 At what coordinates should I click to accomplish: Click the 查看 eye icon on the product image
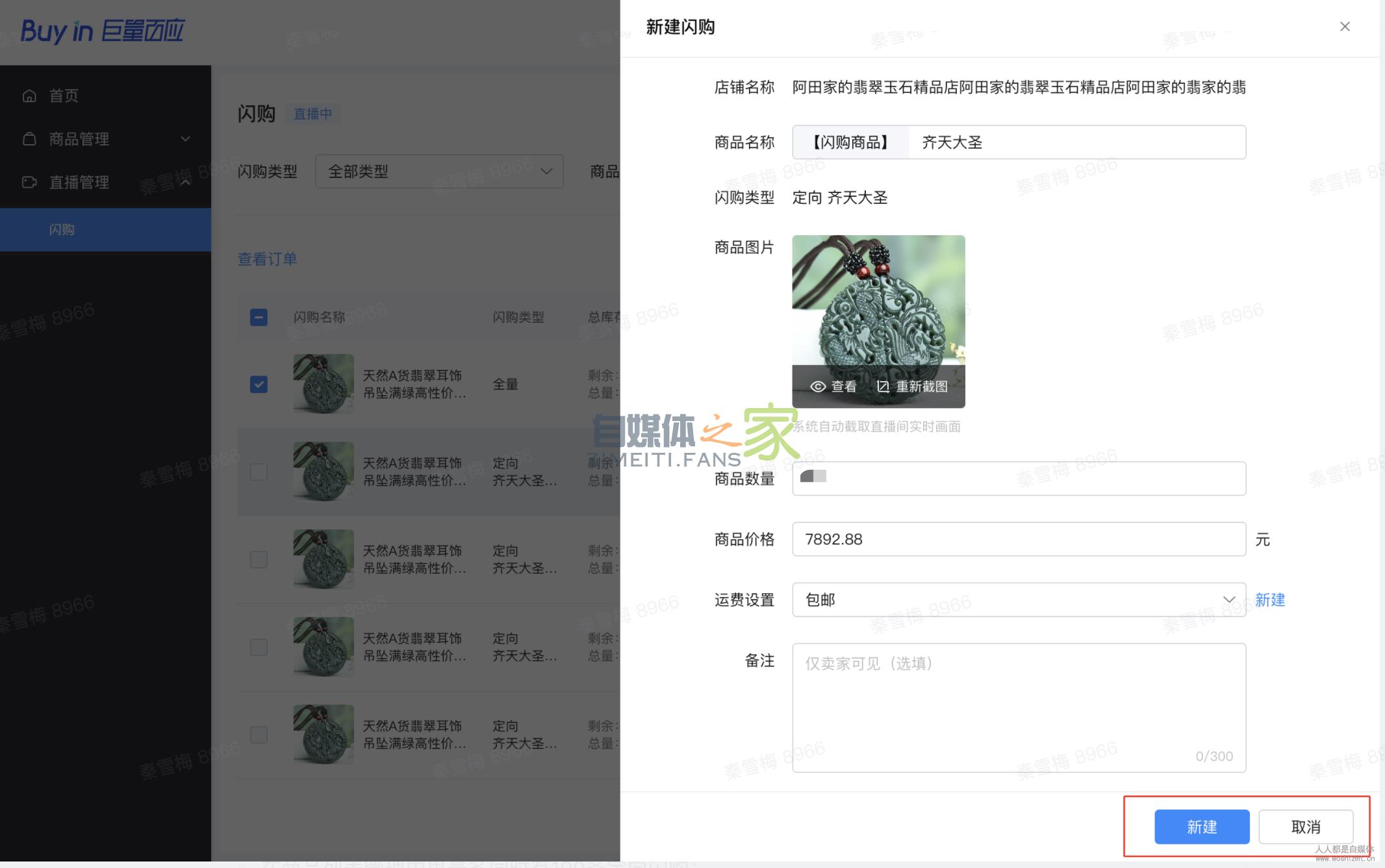click(x=818, y=386)
